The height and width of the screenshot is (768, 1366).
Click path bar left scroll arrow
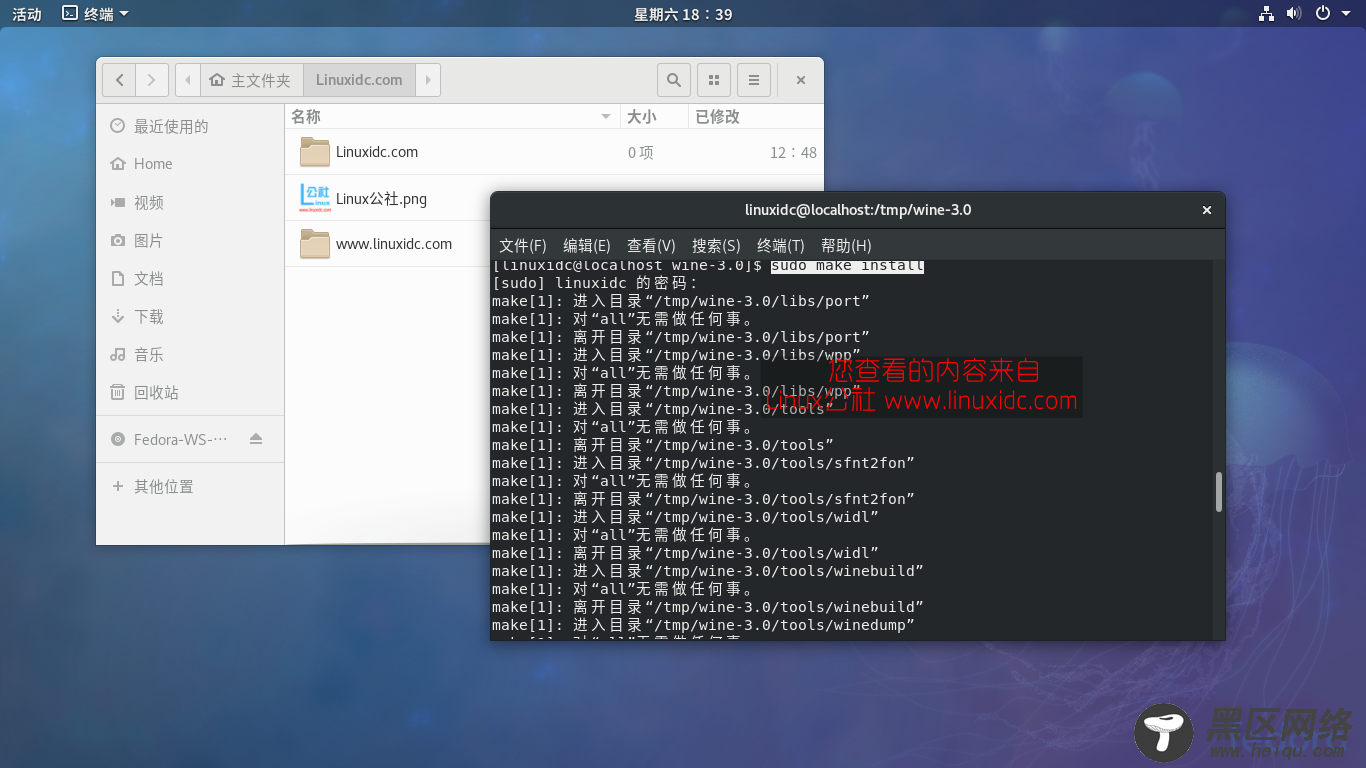click(188, 80)
